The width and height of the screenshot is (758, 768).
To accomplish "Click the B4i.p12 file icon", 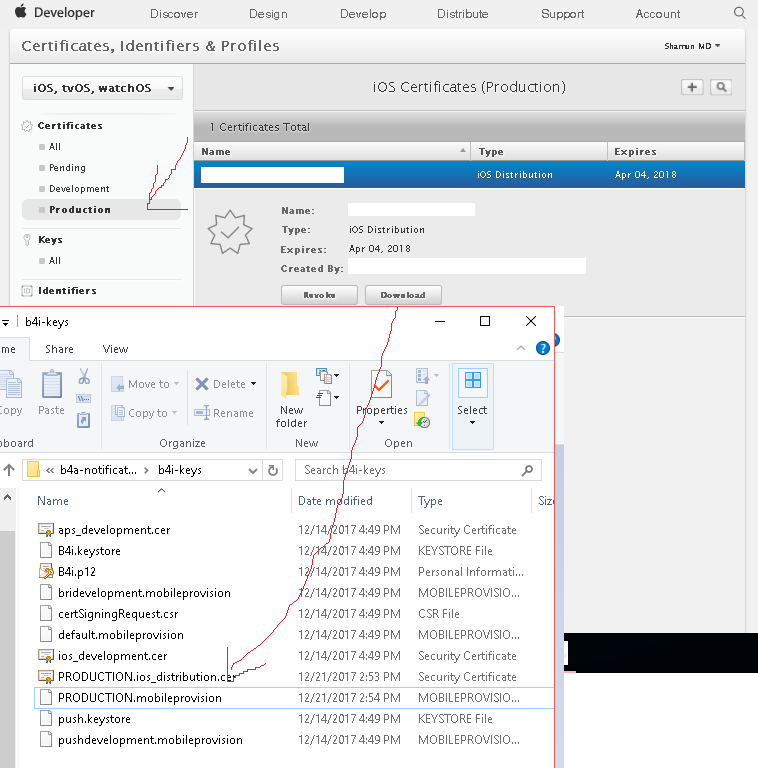I will click(x=46, y=572).
